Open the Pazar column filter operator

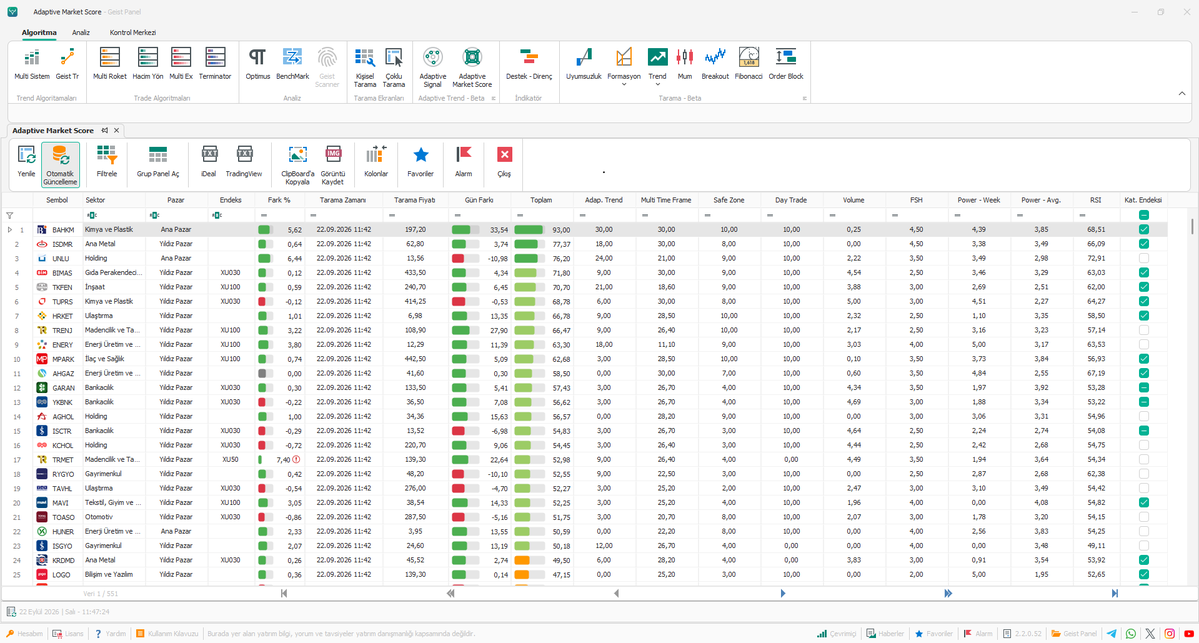click(x=154, y=216)
